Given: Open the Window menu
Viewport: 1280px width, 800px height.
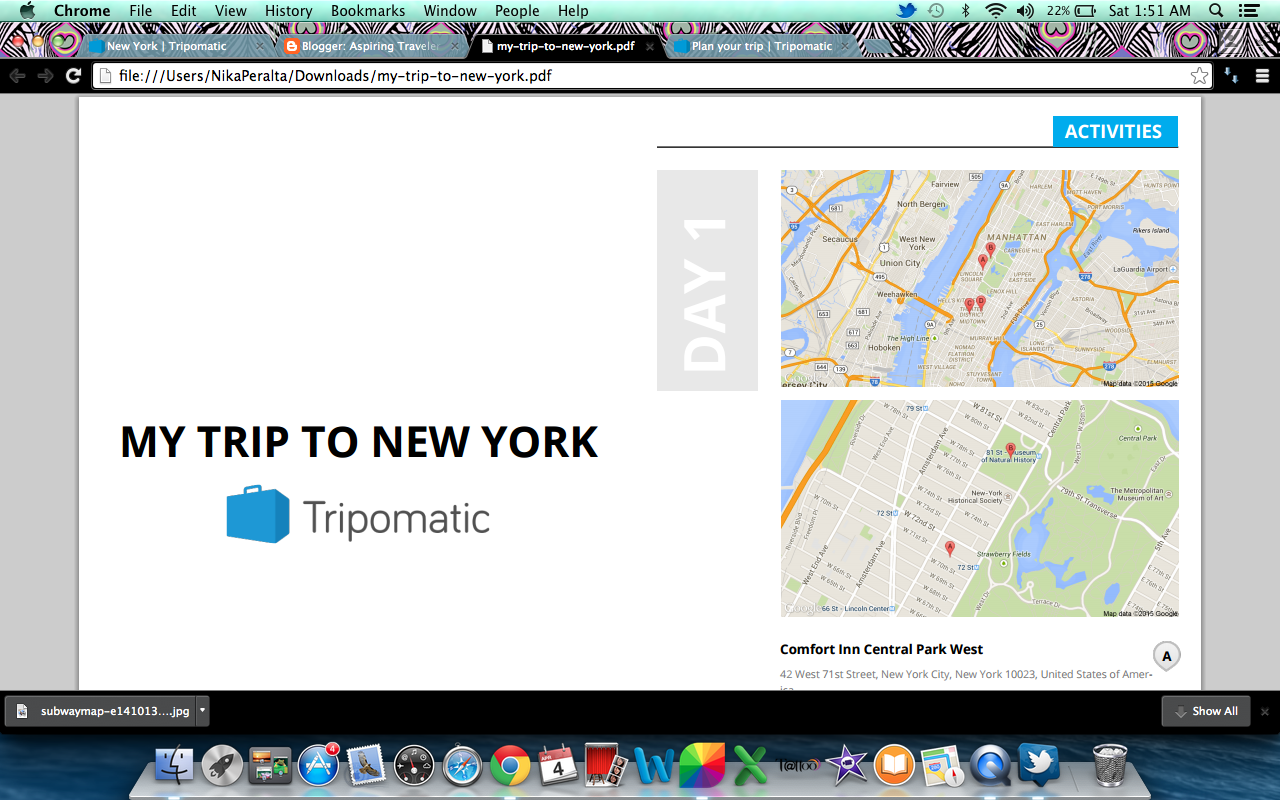Looking at the screenshot, I should pos(450,11).
